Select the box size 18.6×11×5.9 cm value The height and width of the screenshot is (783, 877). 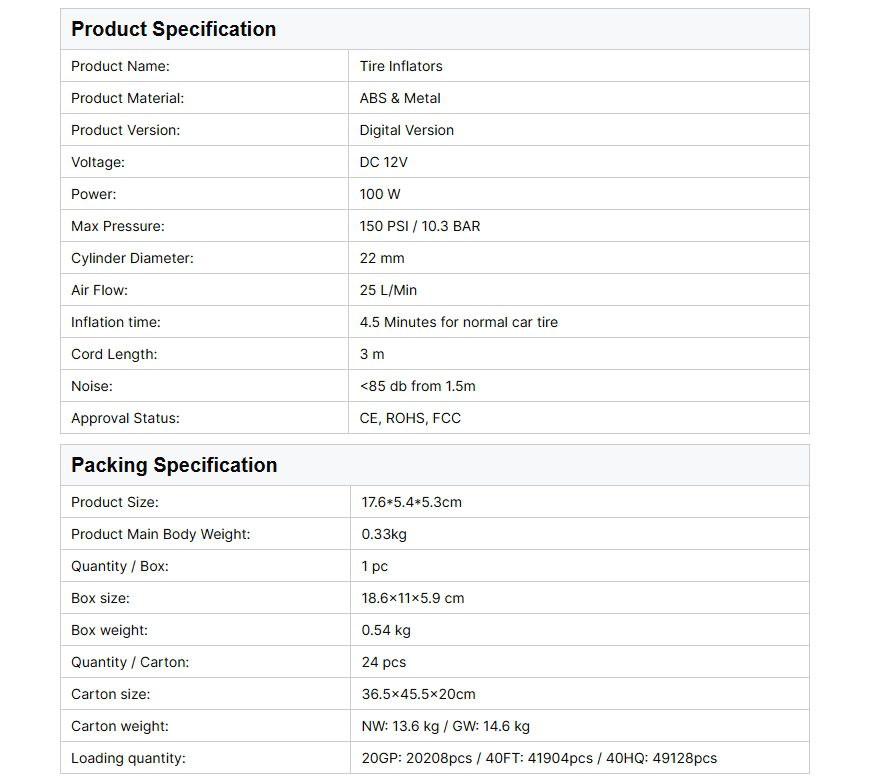413,598
